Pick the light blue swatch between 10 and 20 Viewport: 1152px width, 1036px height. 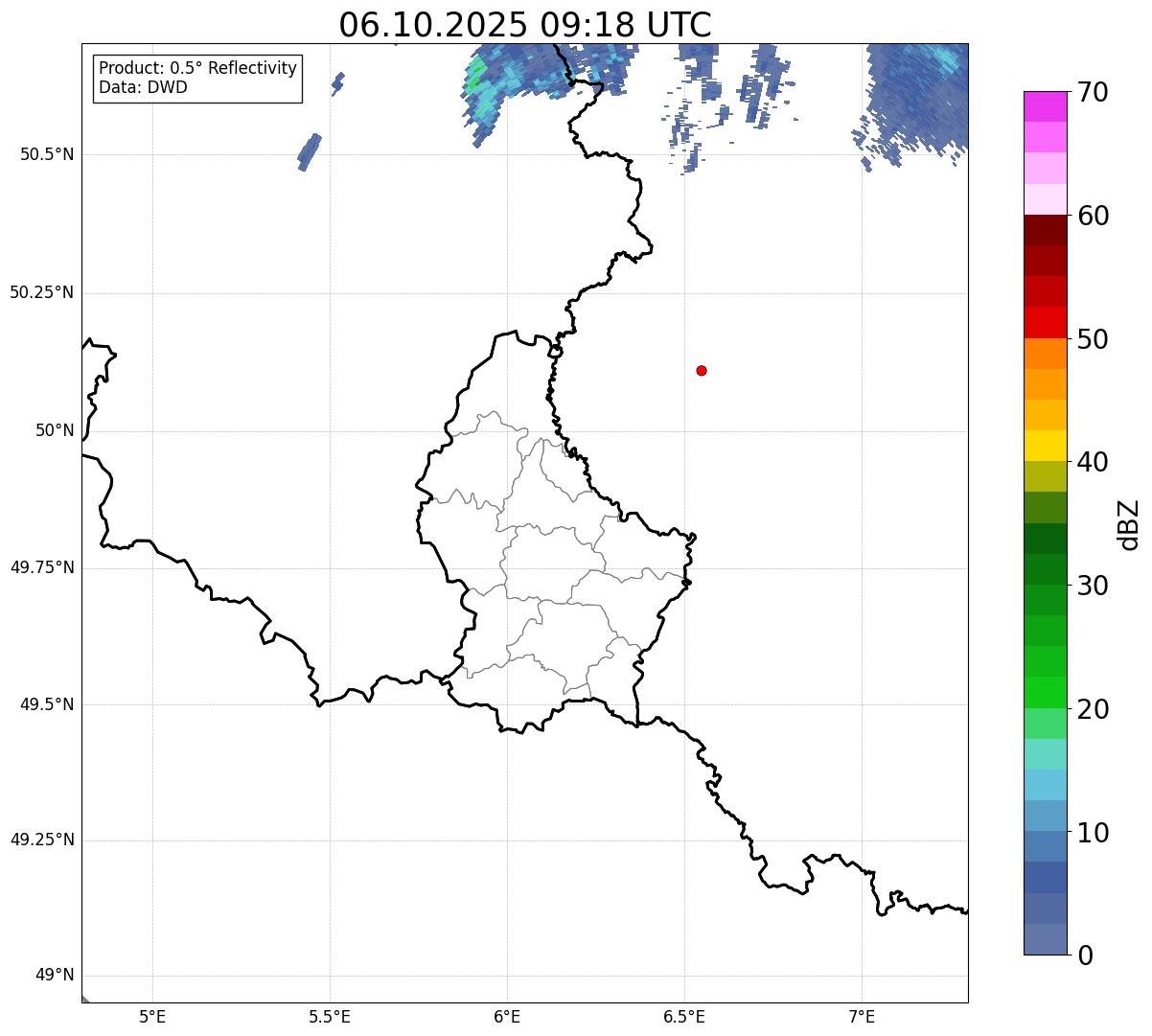pyautogui.click(x=1045, y=785)
